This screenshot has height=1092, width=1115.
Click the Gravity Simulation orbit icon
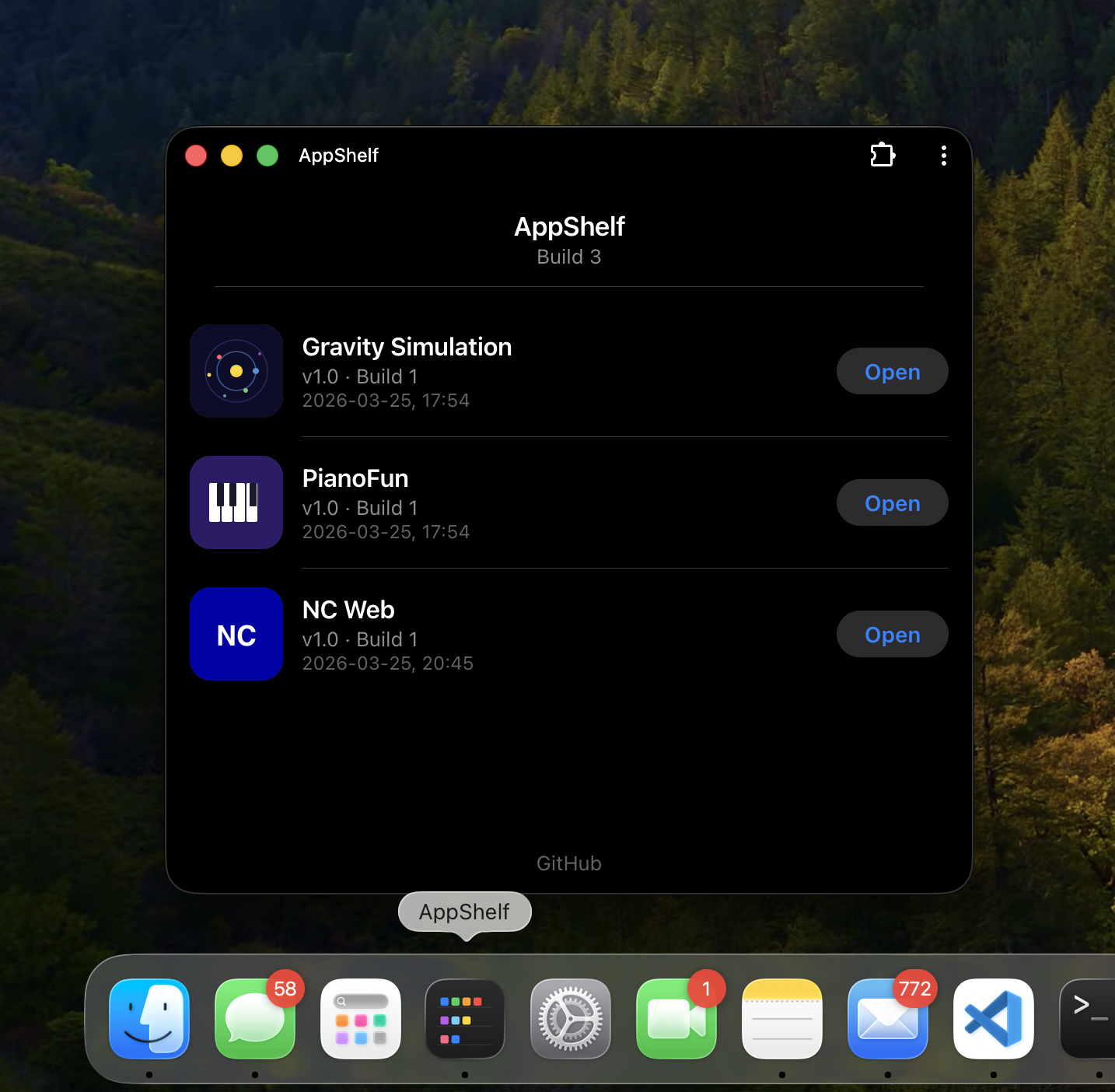[x=236, y=371]
